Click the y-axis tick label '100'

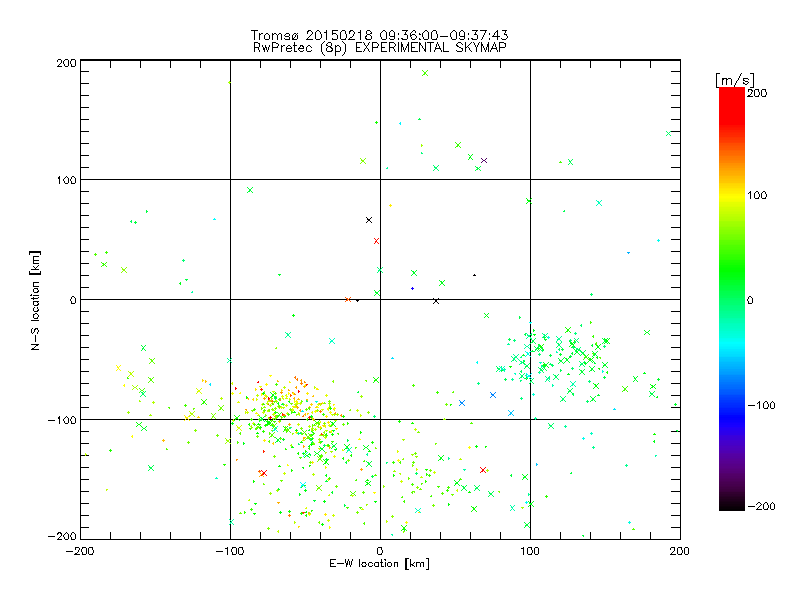click(66, 180)
